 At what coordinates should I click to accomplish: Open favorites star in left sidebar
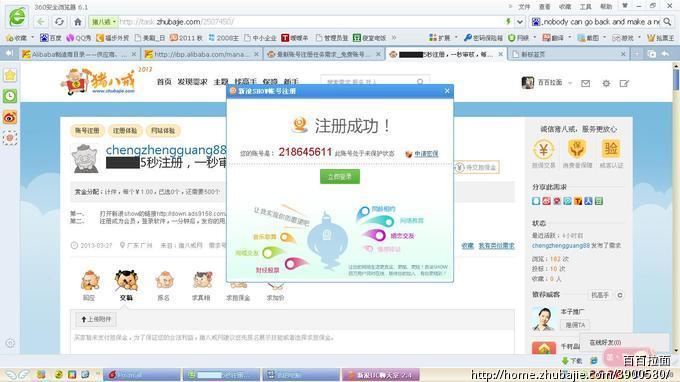pos(10,75)
